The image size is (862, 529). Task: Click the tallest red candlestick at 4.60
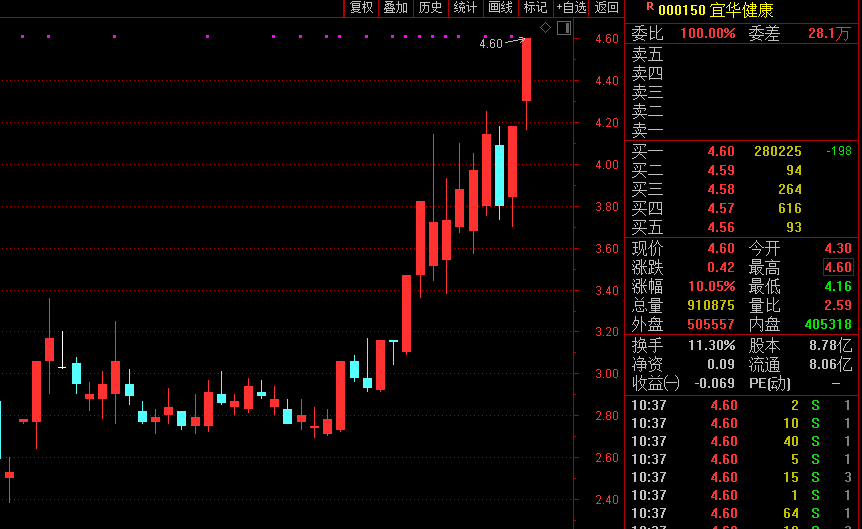pyautogui.click(x=526, y=70)
